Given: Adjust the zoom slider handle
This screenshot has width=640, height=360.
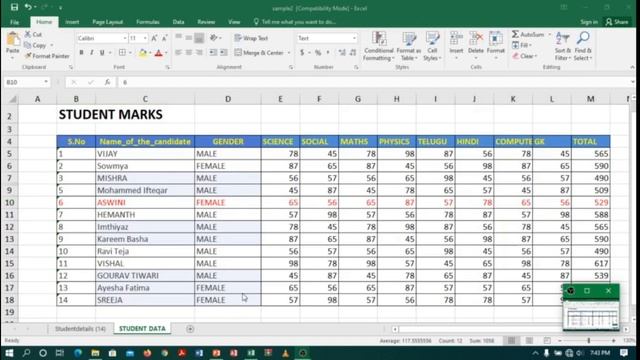Looking at the screenshot, I should tap(589, 340).
